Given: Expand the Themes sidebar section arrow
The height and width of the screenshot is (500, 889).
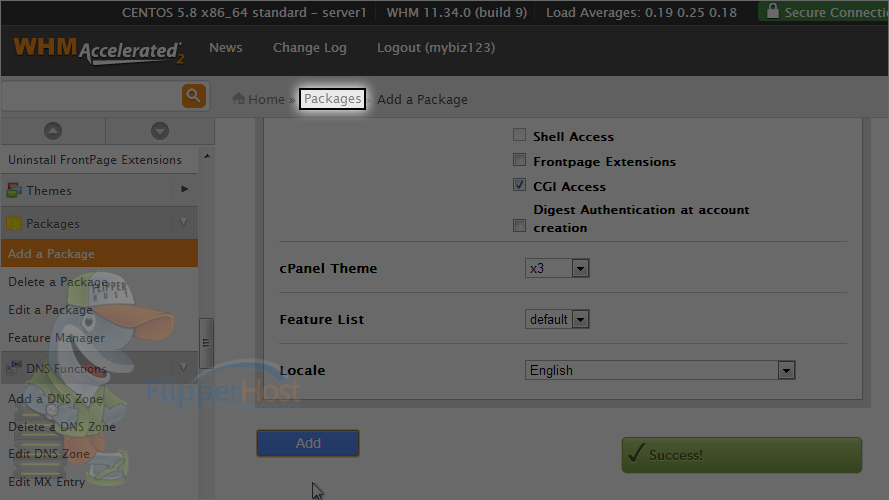Looking at the screenshot, I should pos(184,189).
